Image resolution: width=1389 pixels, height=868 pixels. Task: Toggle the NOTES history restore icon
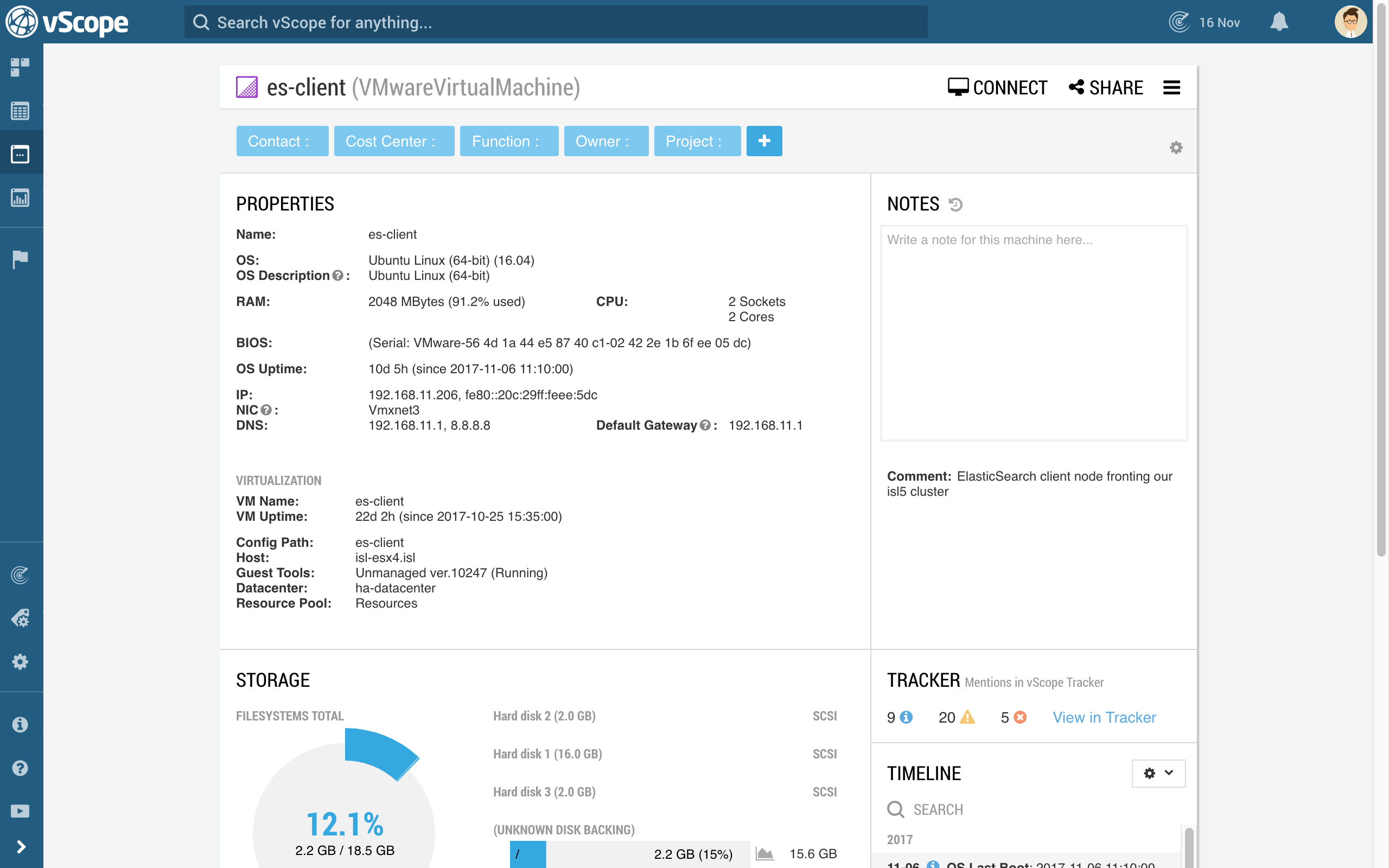954,204
